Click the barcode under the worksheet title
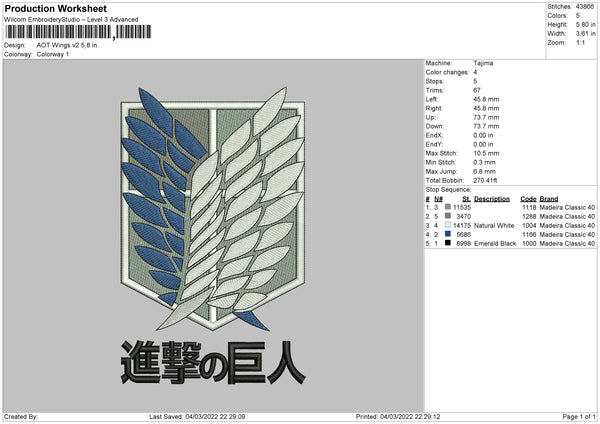This screenshot has height=424, width=600. tap(78, 32)
